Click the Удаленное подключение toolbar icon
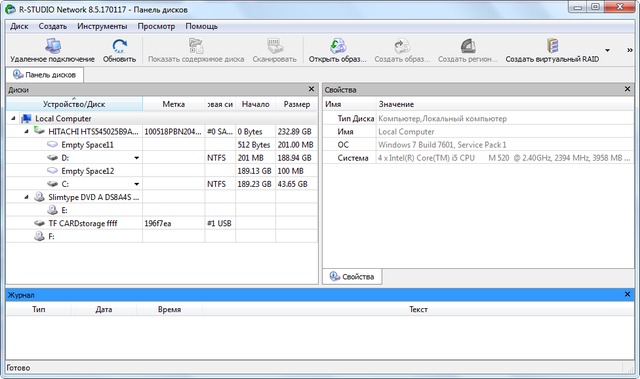640x379 pixels. tap(53, 46)
